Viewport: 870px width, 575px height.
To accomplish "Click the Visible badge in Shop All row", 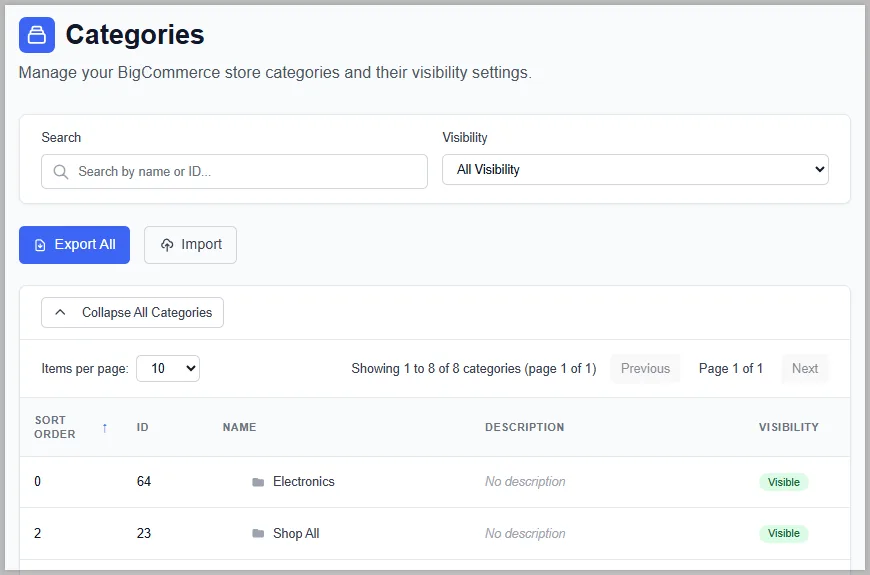I will coord(783,533).
